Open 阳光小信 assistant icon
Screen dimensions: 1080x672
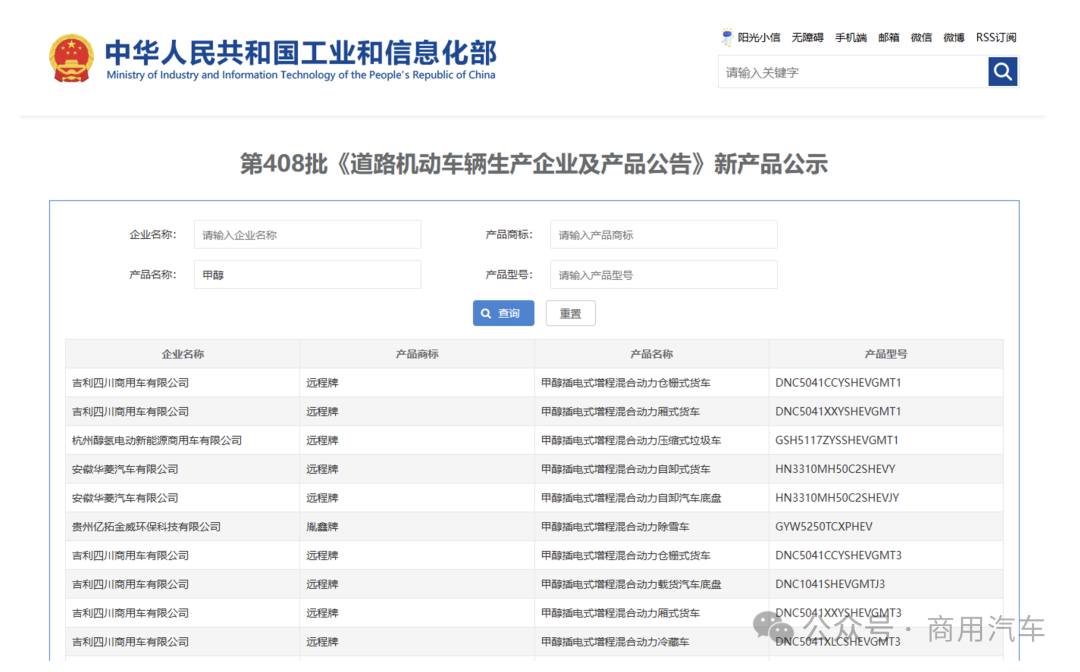pyautogui.click(x=727, y=37)
